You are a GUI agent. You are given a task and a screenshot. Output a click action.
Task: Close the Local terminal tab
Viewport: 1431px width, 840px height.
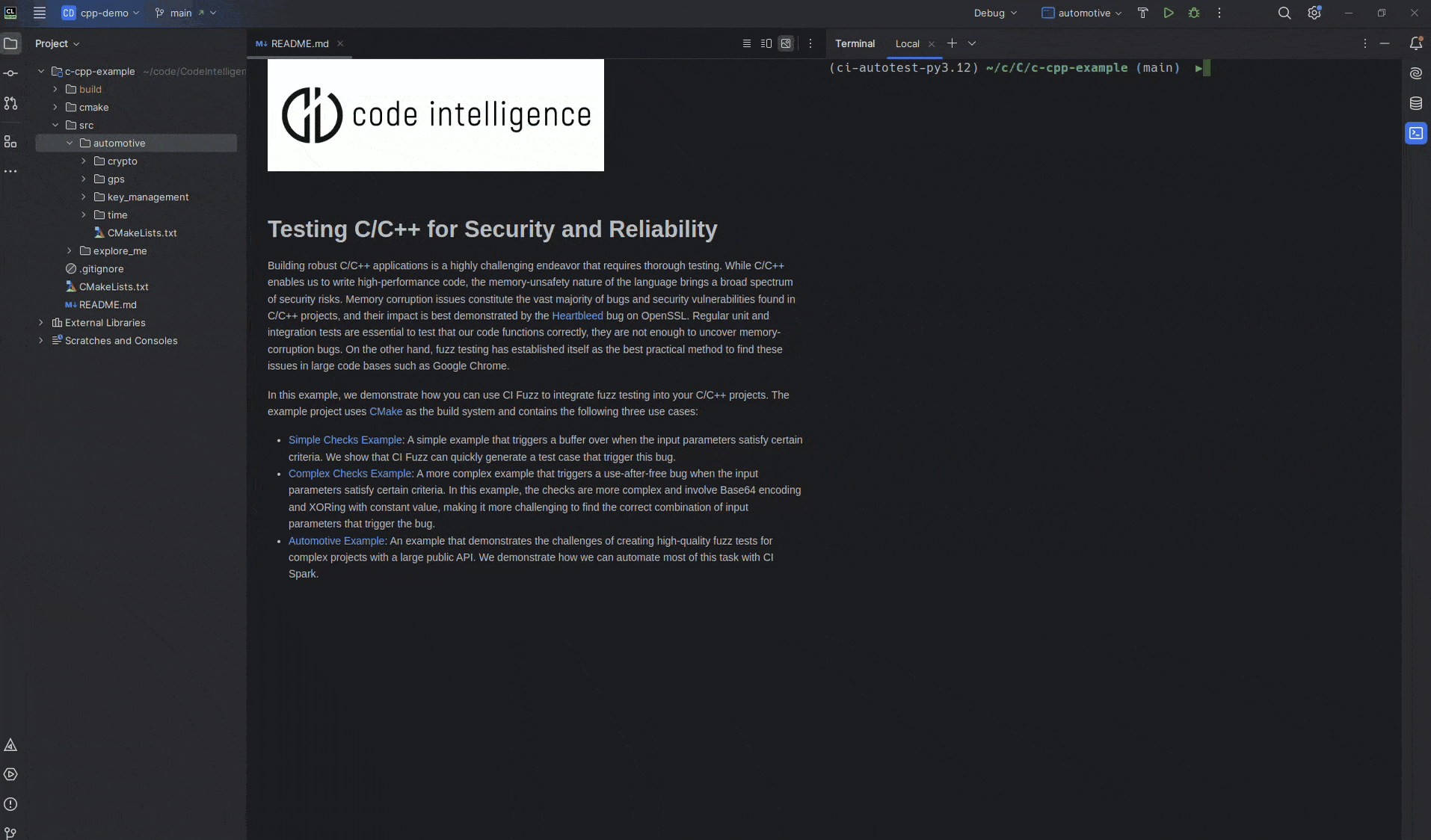[932, 44]
